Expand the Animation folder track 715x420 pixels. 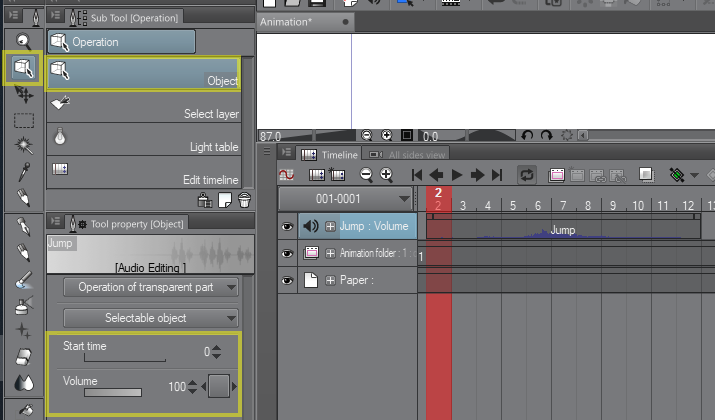(x=330, y=253)
